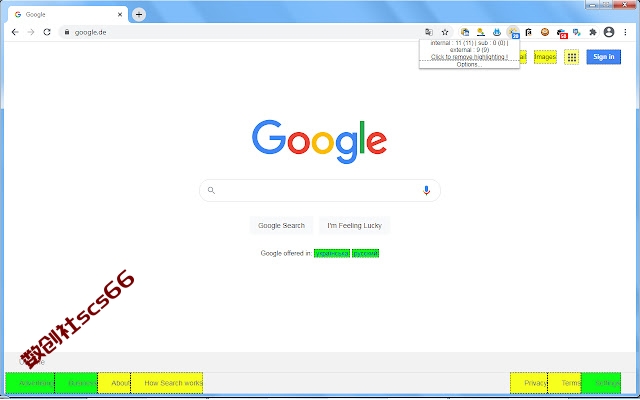Click the Google Search button
Viewport: 640px width, 400px height.
(281, 225)
